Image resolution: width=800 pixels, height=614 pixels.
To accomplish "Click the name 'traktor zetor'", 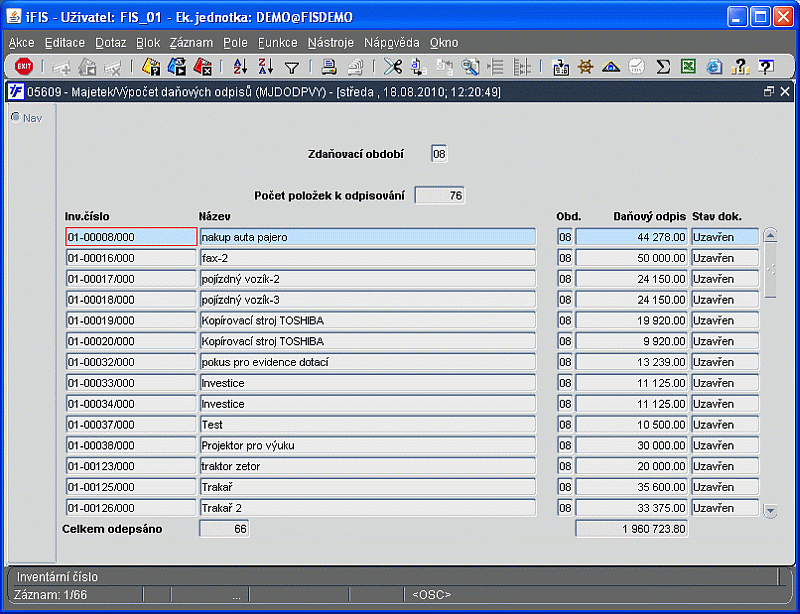I will click(x=367, y=466).
